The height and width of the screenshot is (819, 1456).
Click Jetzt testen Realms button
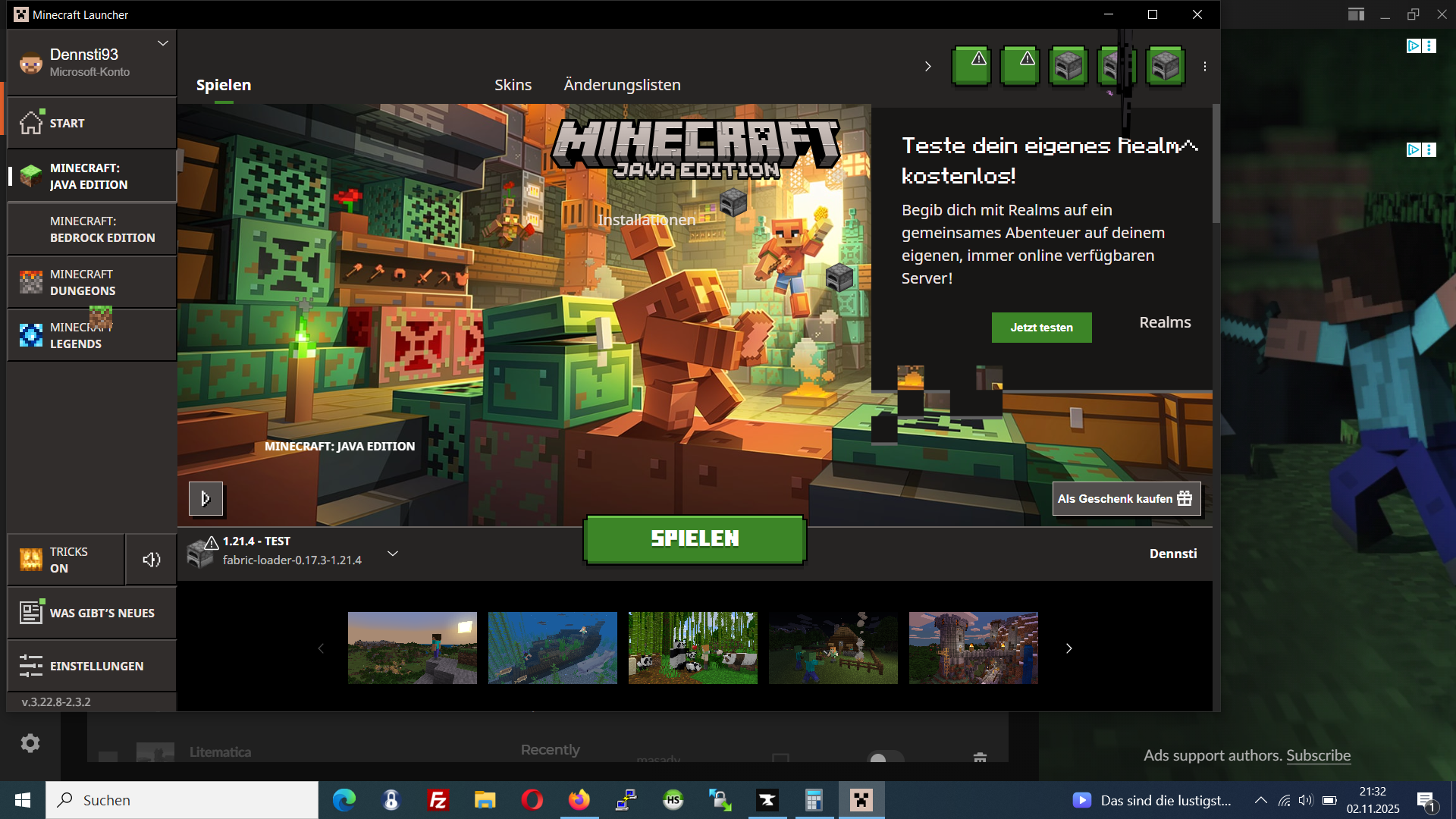click(1041, 328)
